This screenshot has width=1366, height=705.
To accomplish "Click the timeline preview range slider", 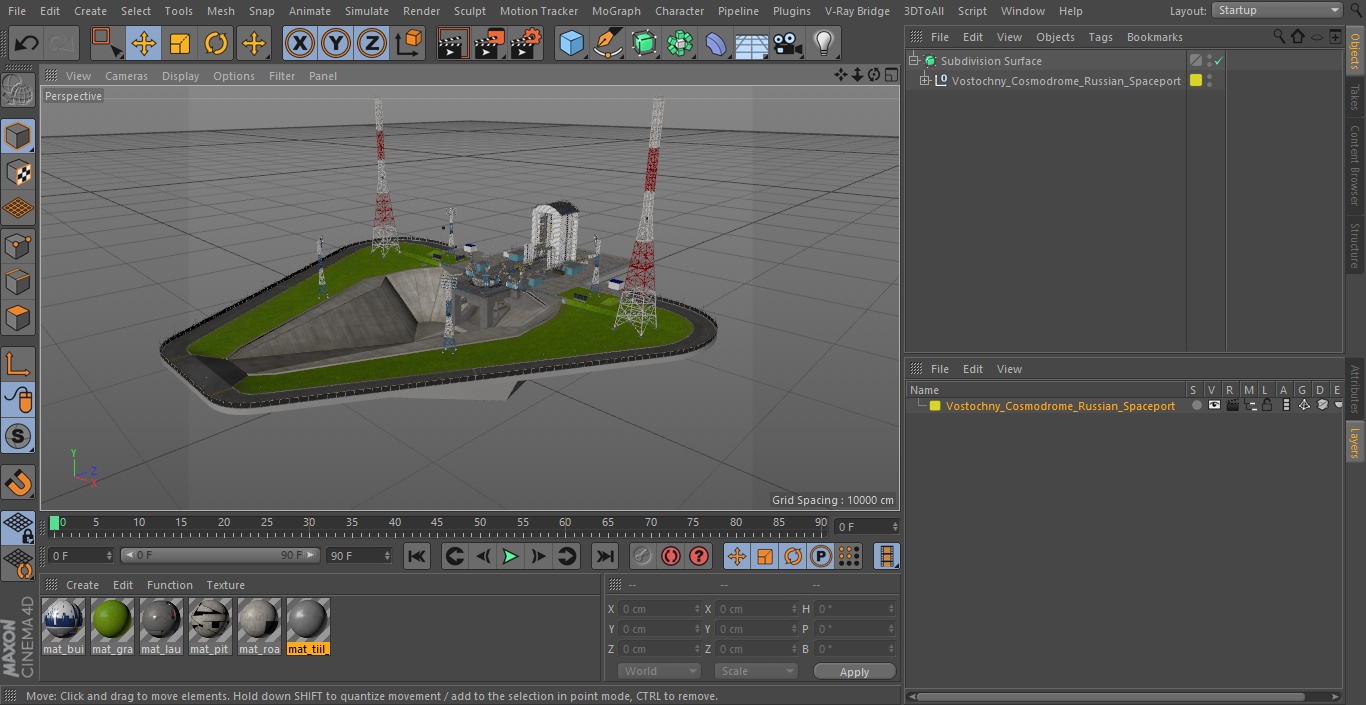I will click(220, 555).
